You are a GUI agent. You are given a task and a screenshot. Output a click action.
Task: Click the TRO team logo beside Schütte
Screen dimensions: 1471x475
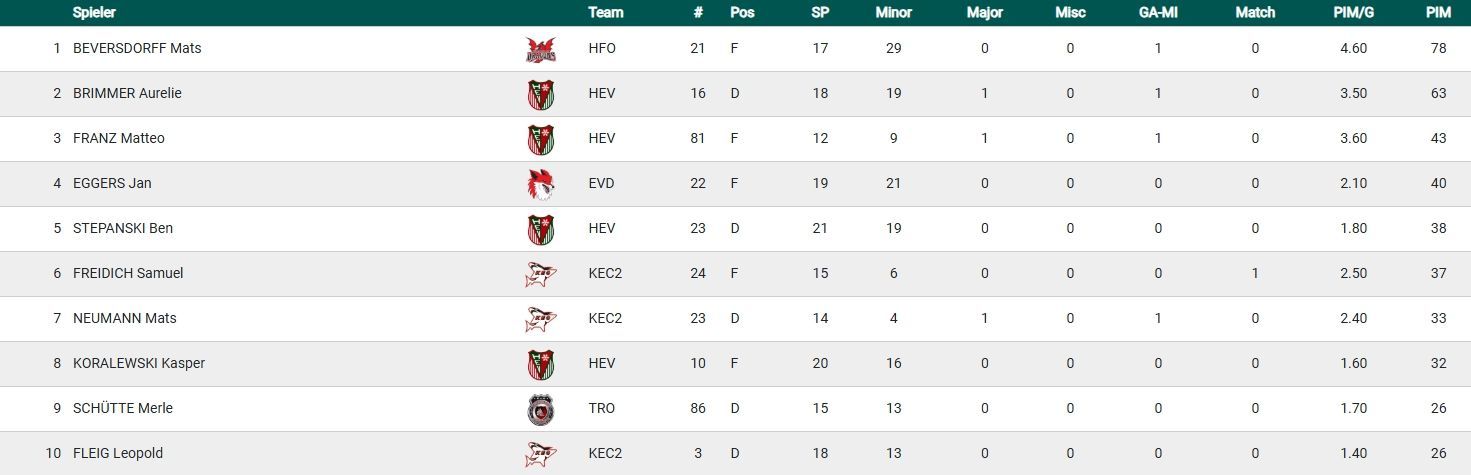click(x=540, y=409)
